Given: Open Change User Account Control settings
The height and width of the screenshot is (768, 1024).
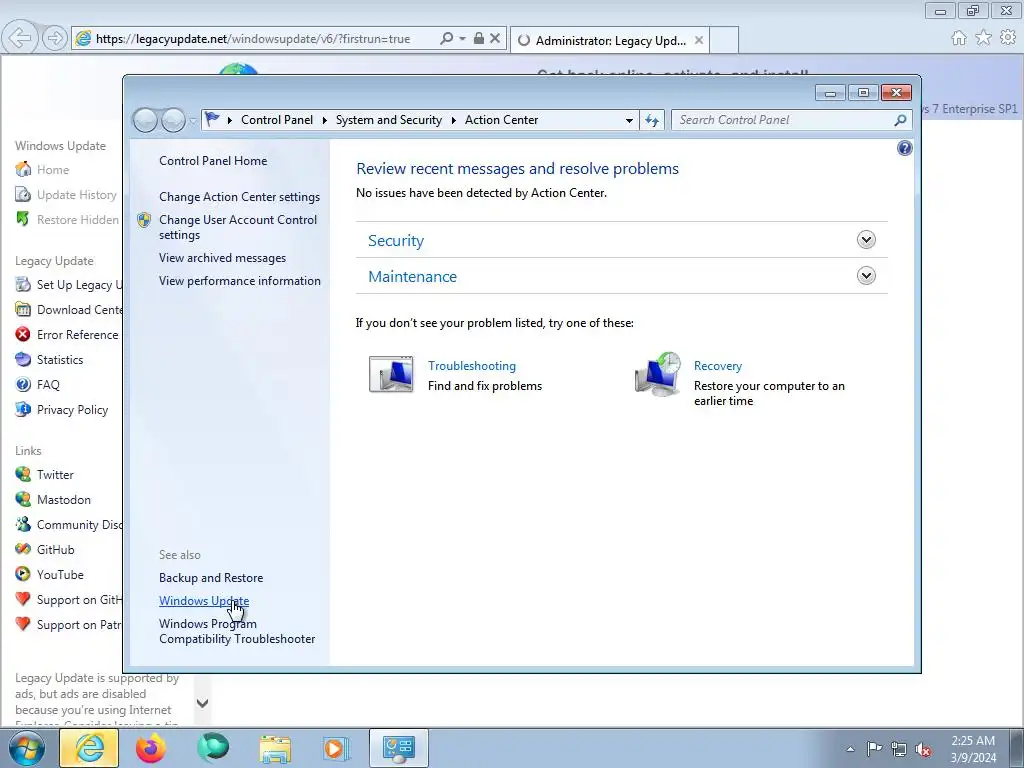Looking at the screenshot, I should [238, 227].
